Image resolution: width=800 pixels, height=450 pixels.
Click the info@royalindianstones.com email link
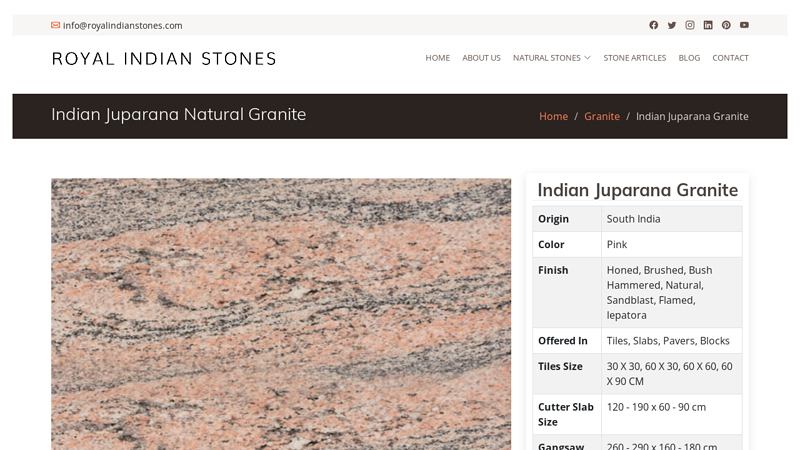122,26
